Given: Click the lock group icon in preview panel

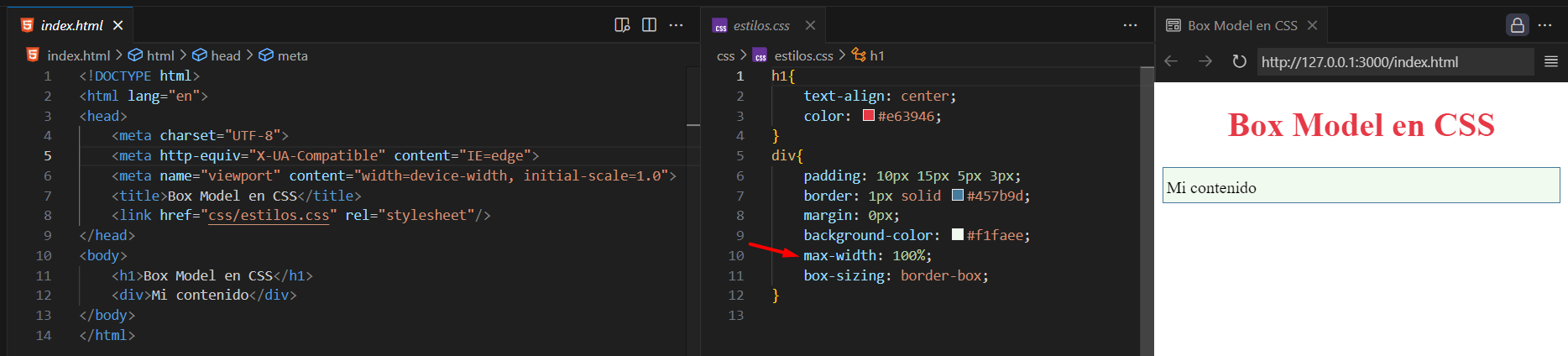Looking at the screenshot, I should (x=1518, y=25).
